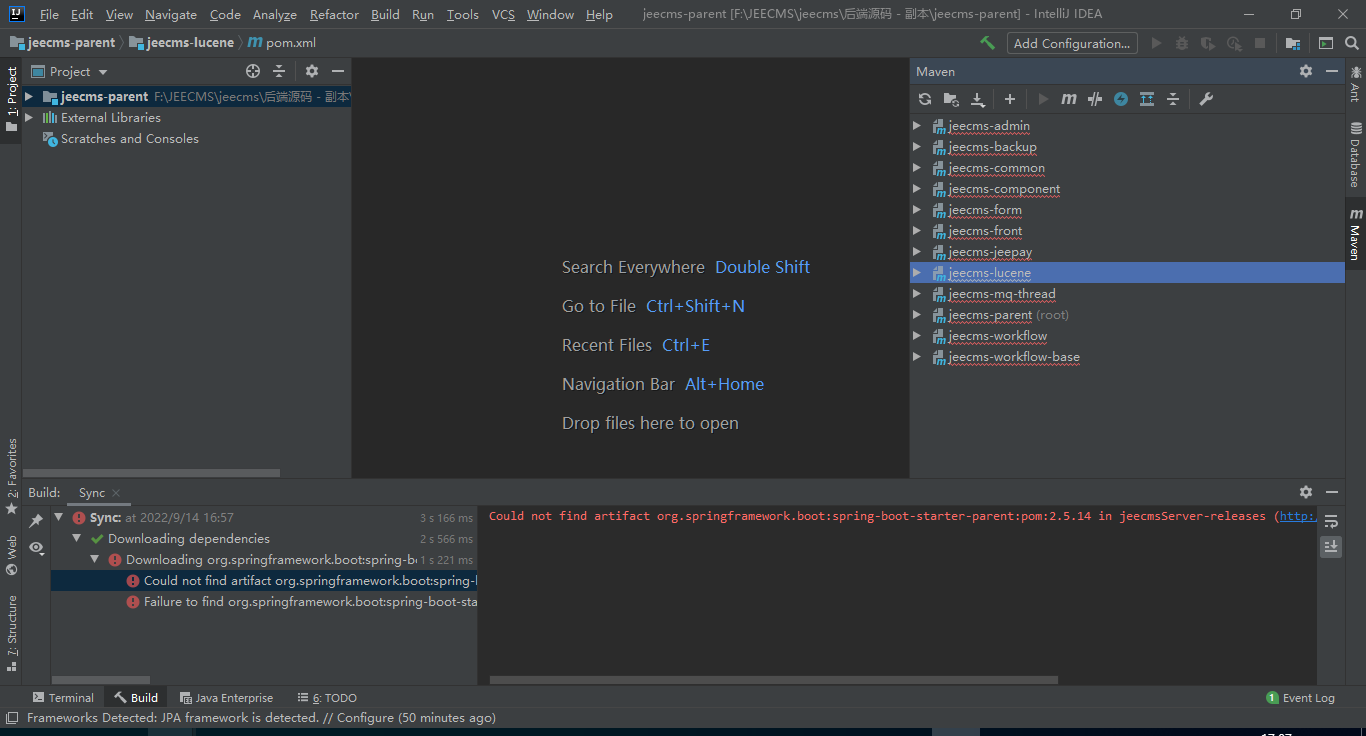Collapse all nodes in Maven panel
The image size is (1366, 736).
pos(1173,99)
